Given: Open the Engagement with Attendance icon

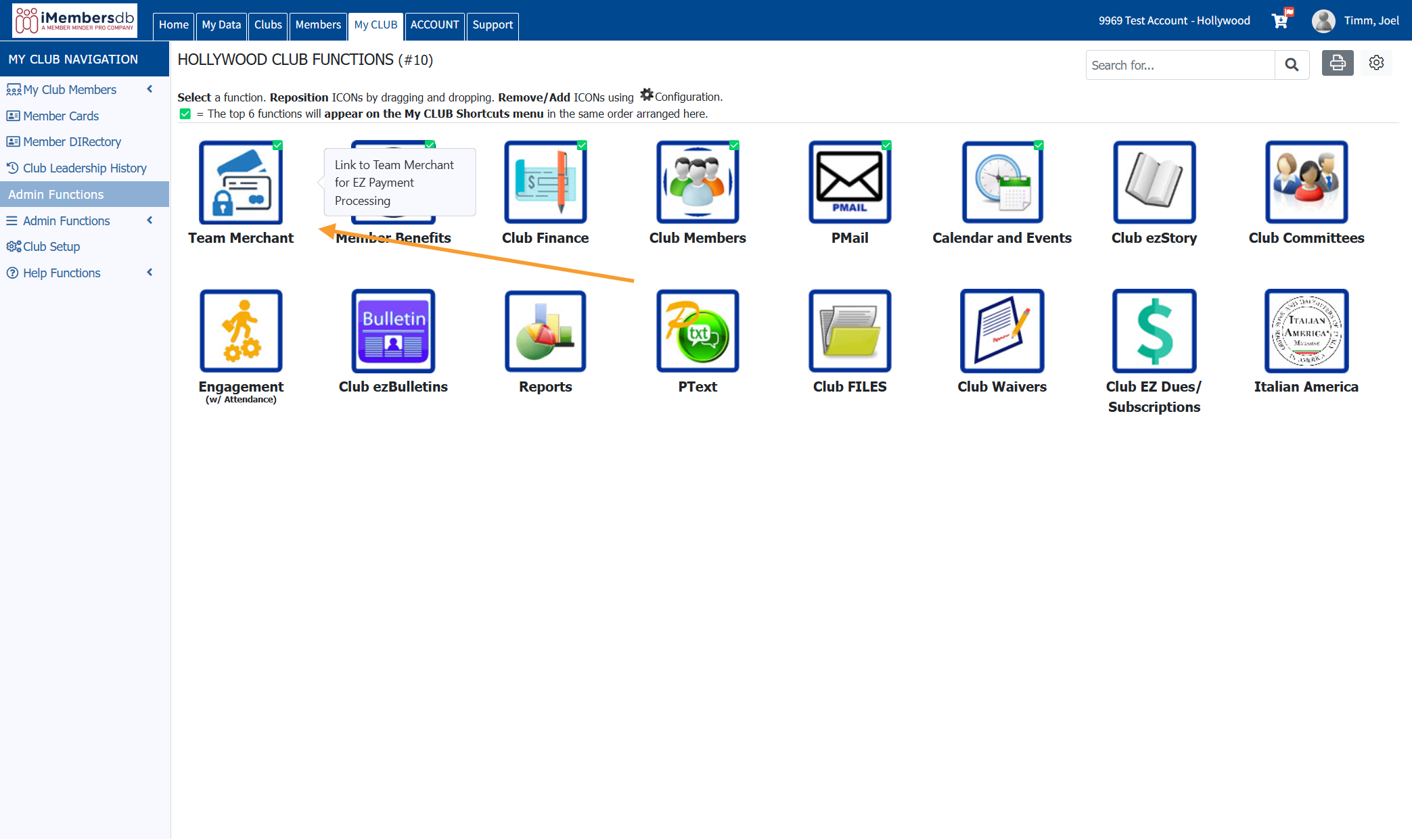Looking at the screenshot, I should (x=241, y=331).
